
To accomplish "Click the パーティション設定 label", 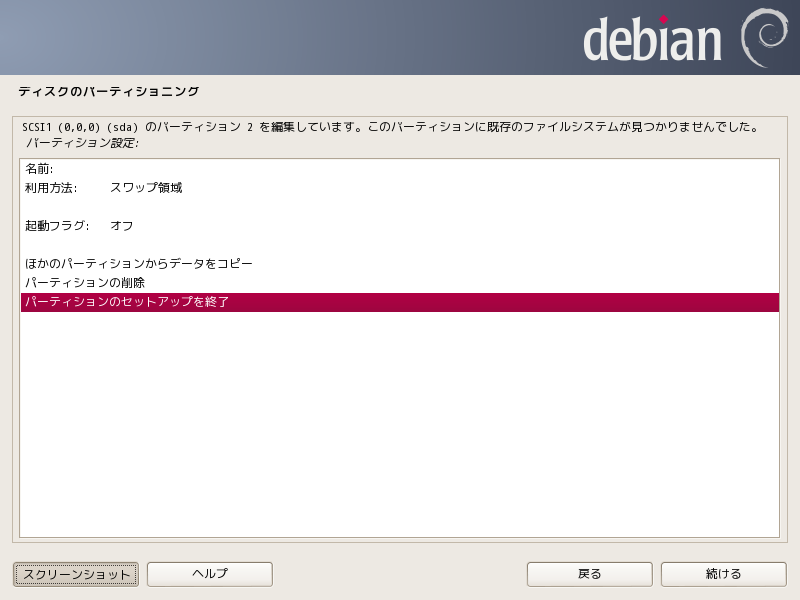I will 82,143.
